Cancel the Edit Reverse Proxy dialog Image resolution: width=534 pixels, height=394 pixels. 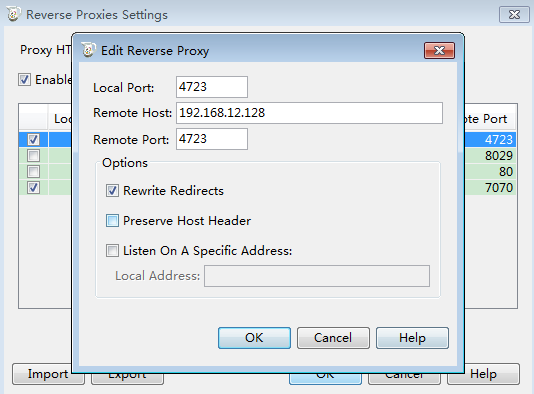[x=333, y=338]
